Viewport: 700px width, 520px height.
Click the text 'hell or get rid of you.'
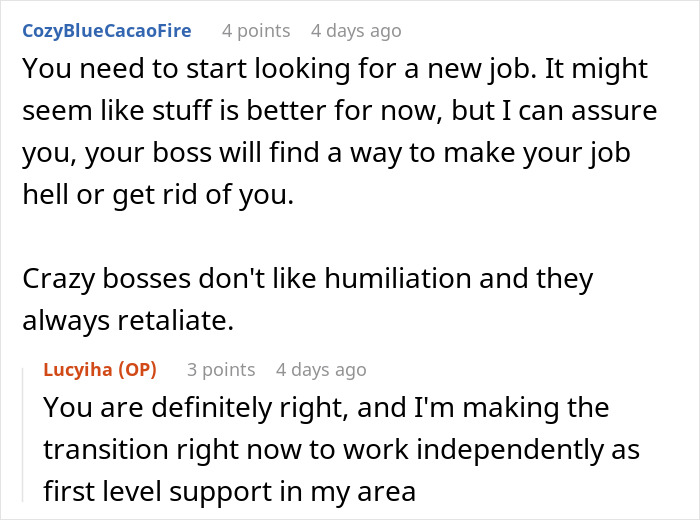(x=158, y=195)
